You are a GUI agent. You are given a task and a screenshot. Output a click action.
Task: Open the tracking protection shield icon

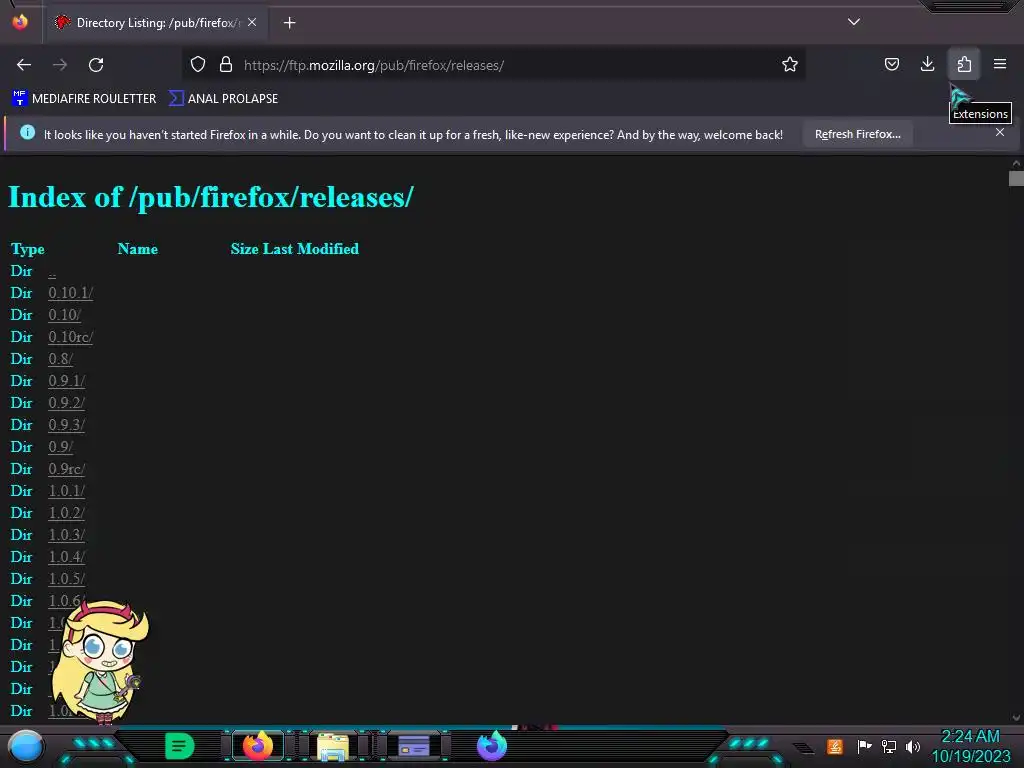(198, 65)
